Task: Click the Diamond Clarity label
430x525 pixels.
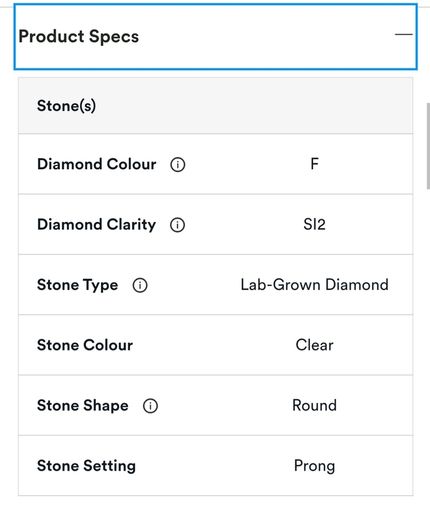Action: tap(96, 224)
